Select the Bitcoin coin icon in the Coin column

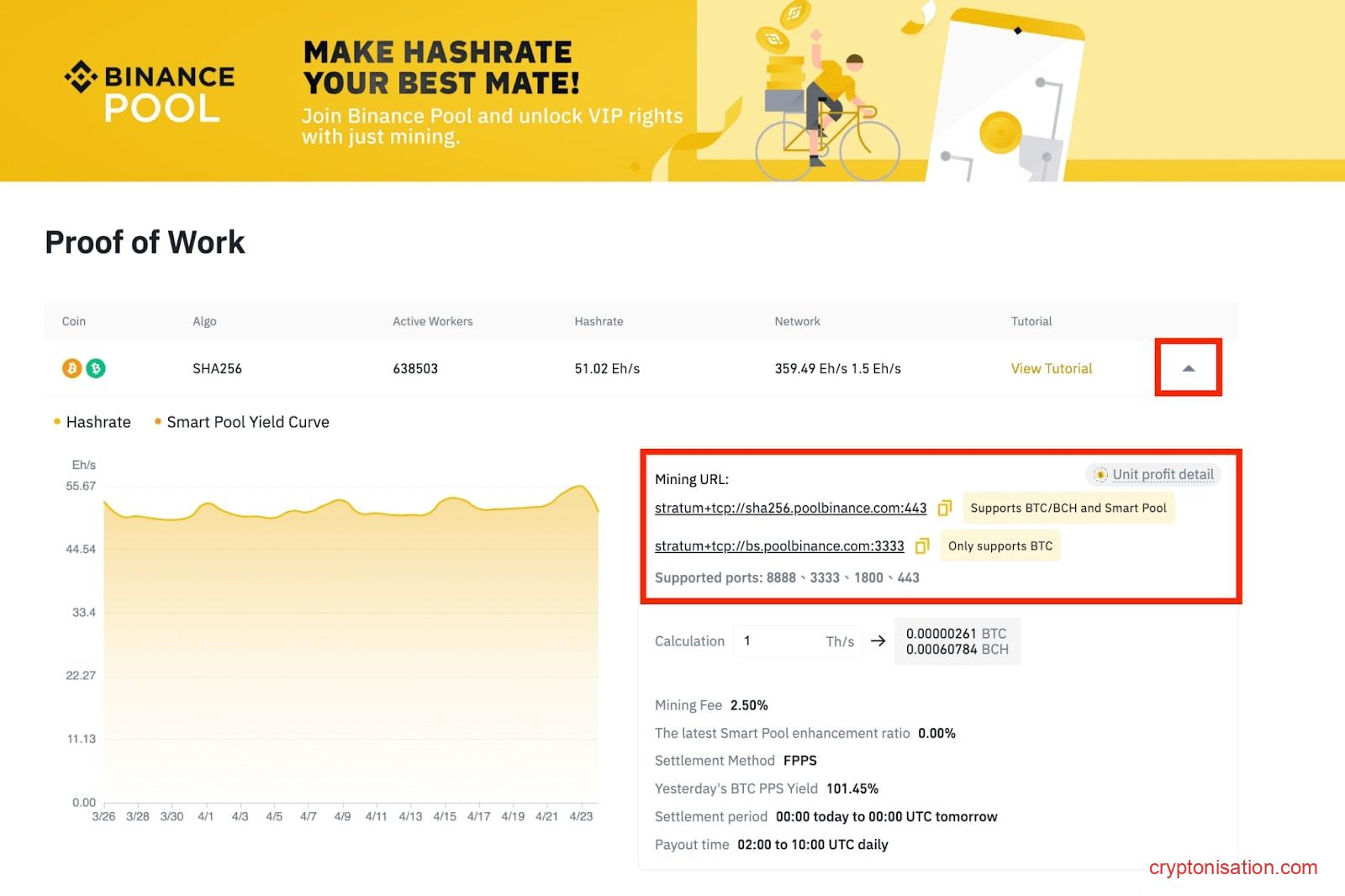(72, 368)
